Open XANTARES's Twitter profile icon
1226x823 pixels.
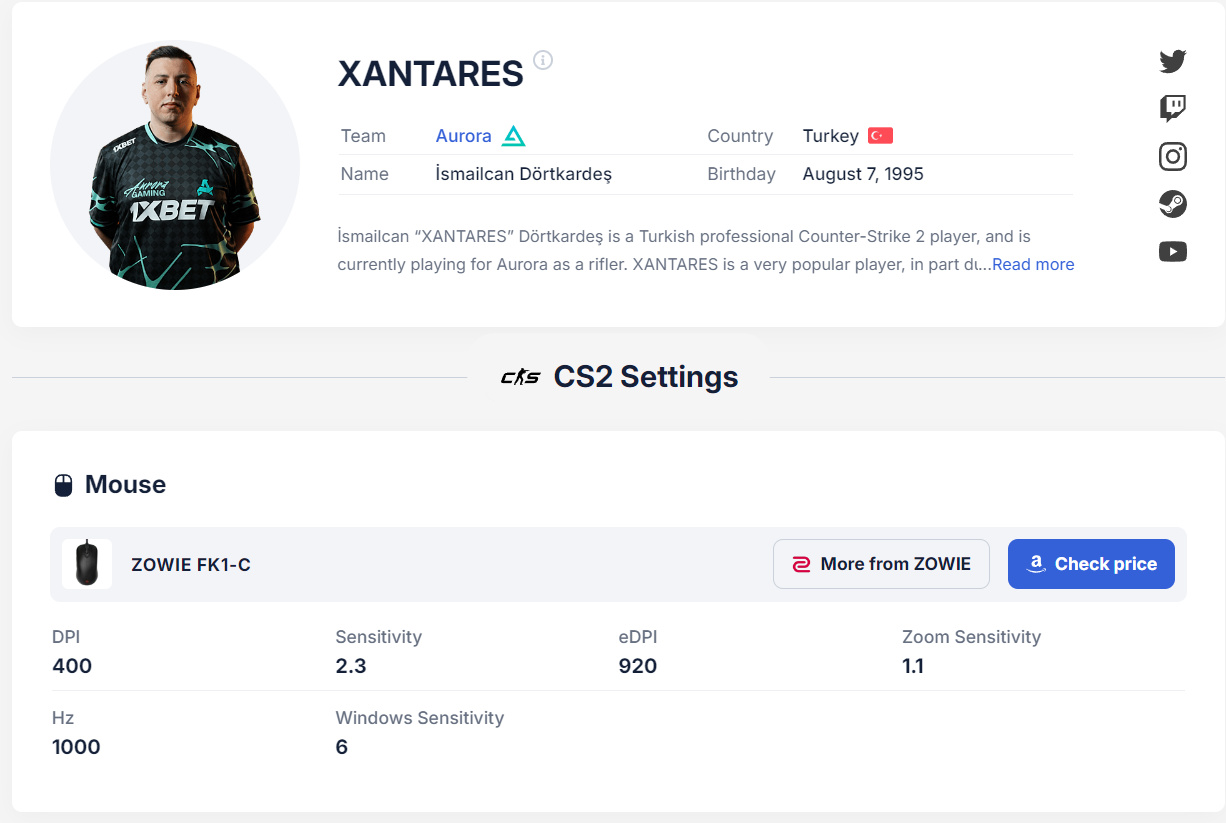pyautogui.click(x=1173, y=61)
